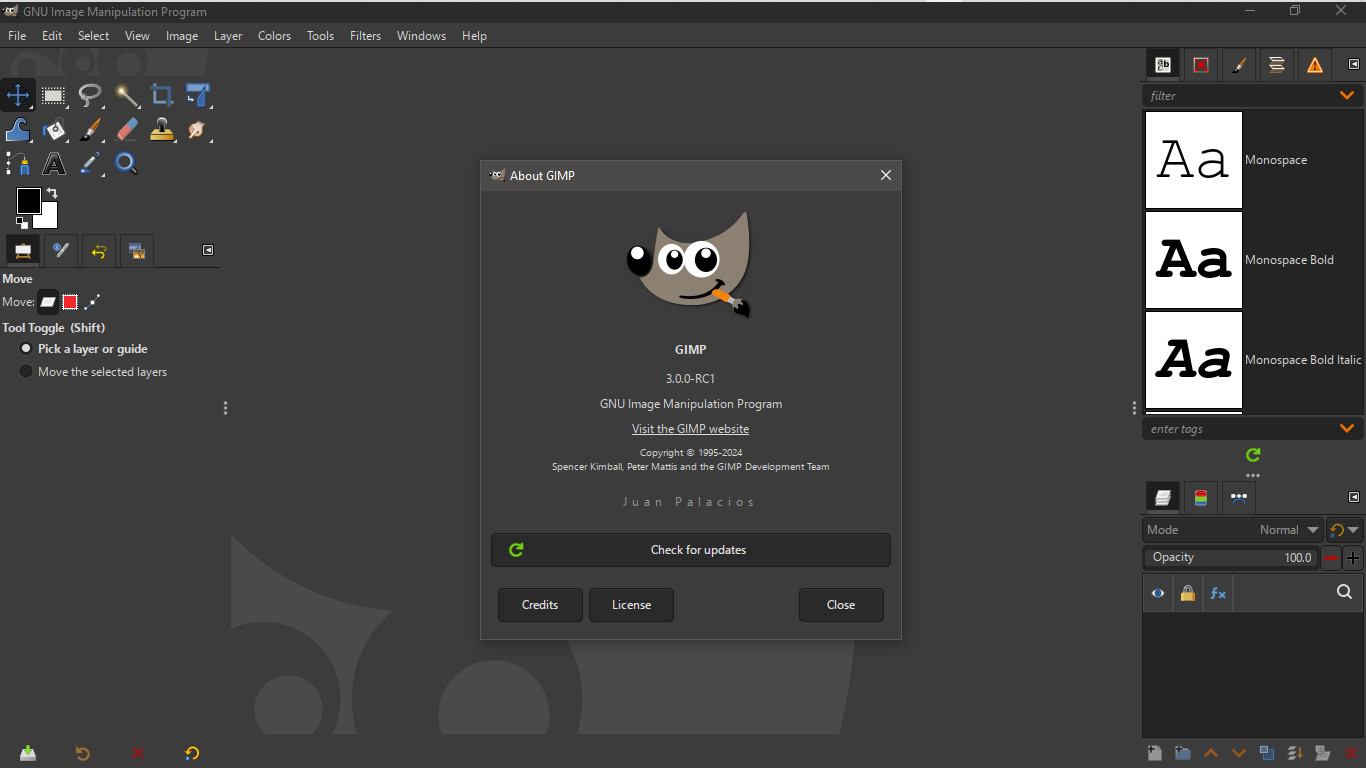Click the foreground color swatch
The height and width of the screenshot is (768, 1366).
tap(28, 200)
